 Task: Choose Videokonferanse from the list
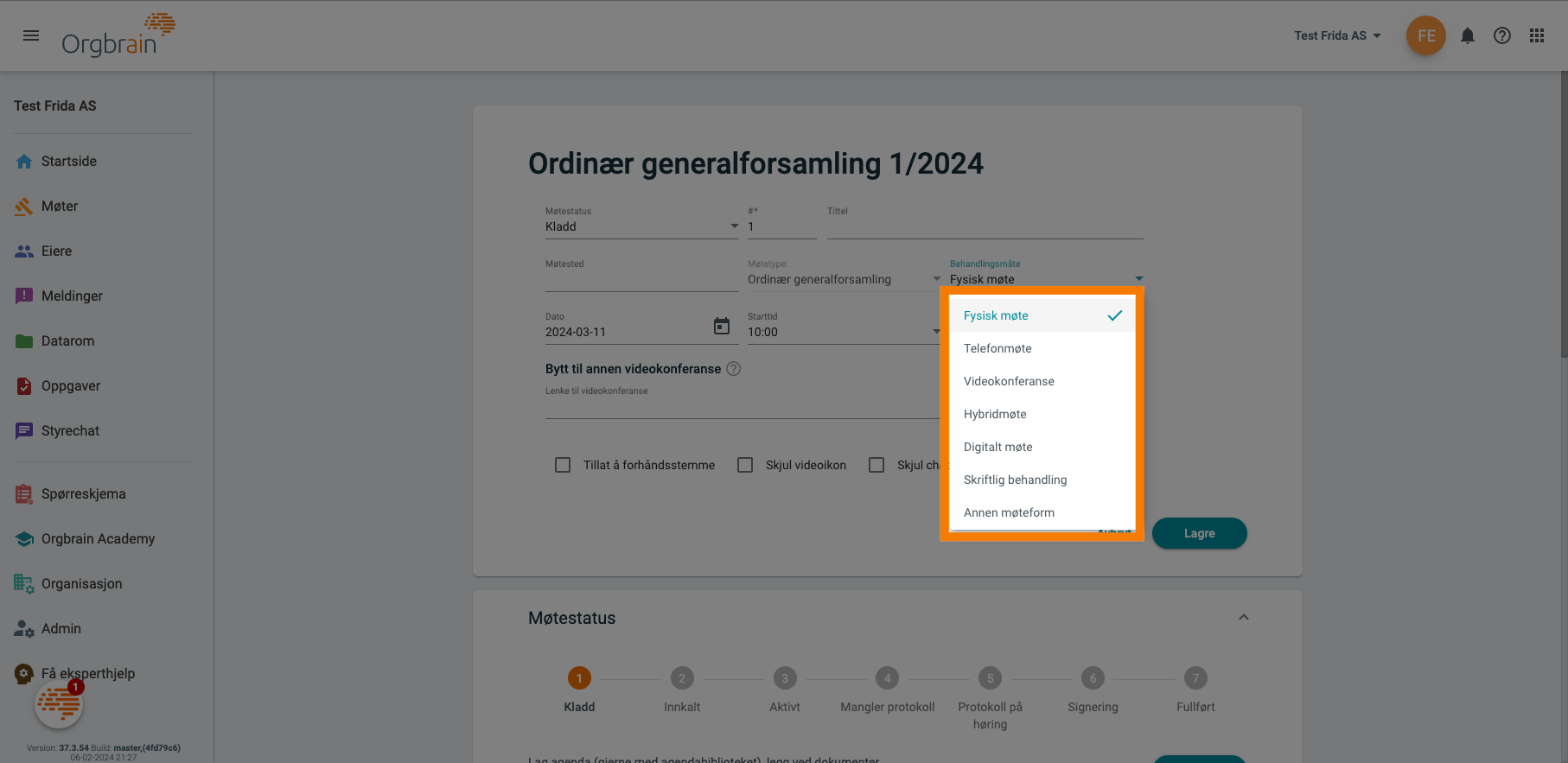point(1042,381)
